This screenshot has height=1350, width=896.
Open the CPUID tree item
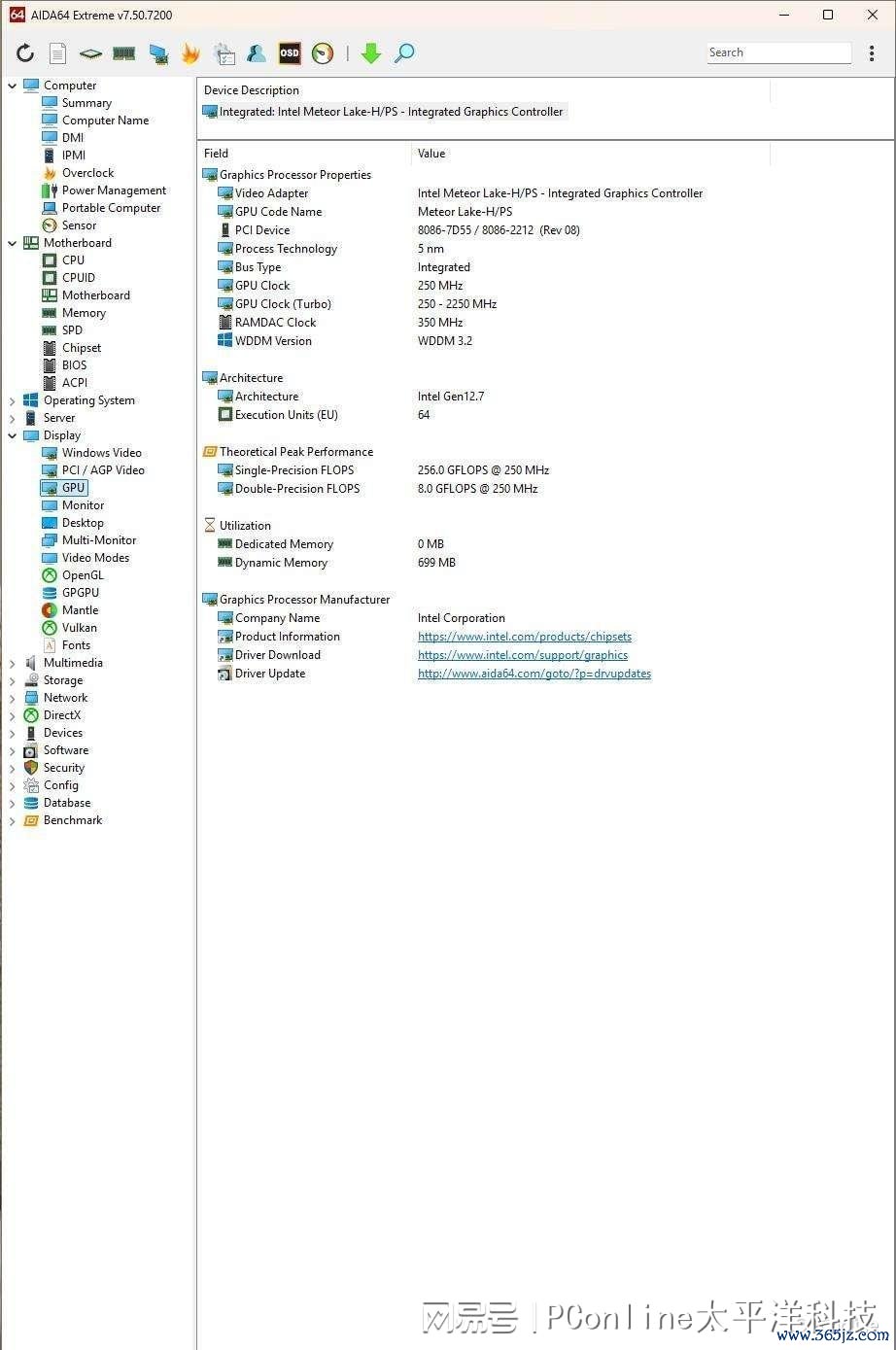[x=79, y=278]
